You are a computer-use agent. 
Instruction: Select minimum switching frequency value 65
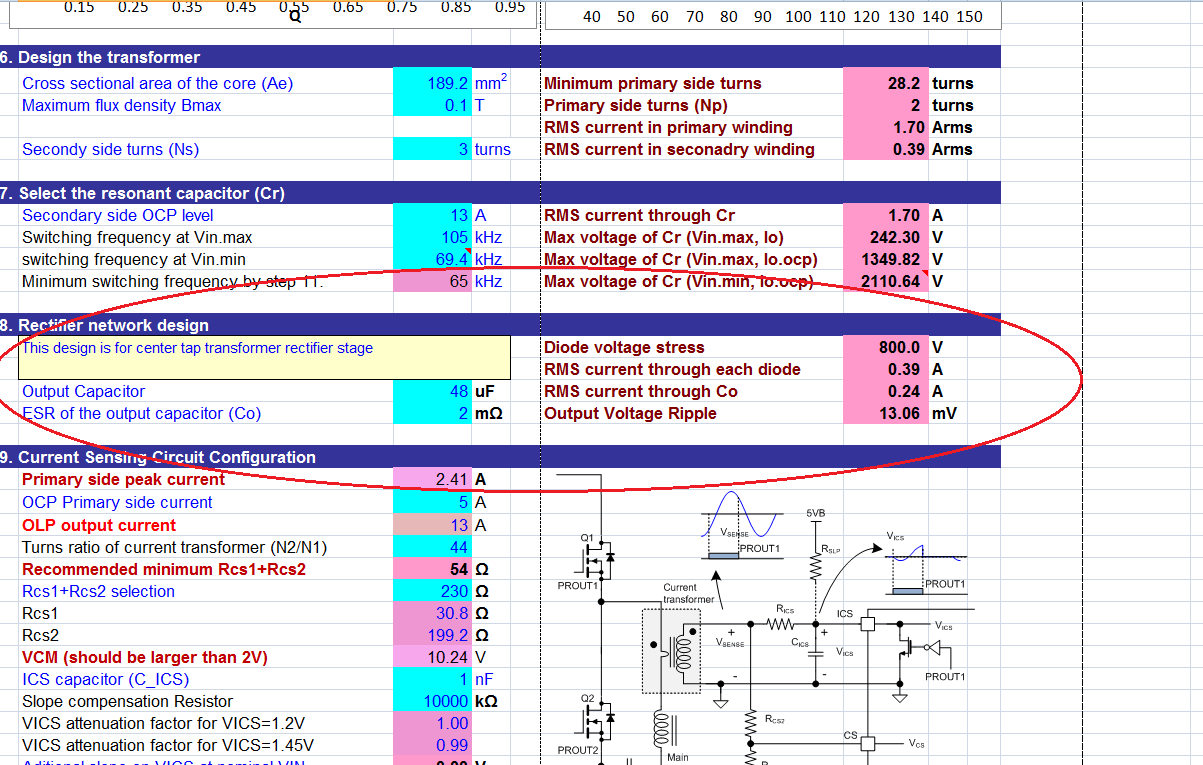[x=433, y=282]
